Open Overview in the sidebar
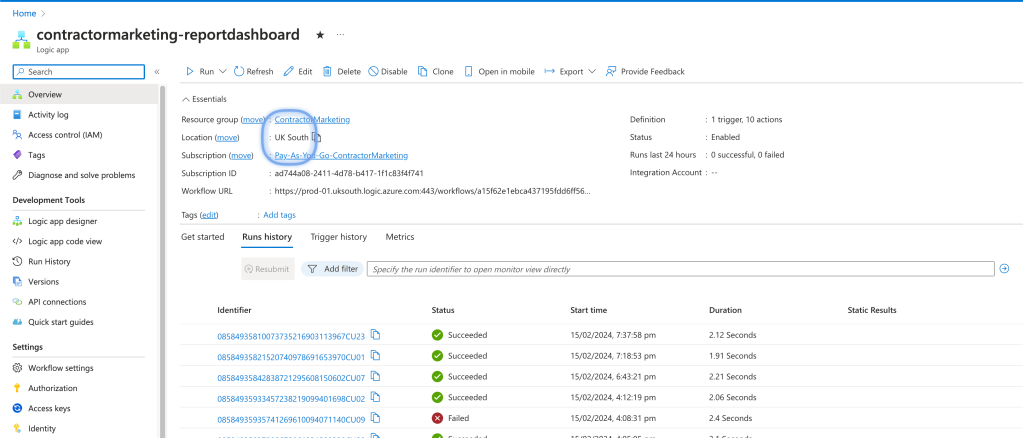The image size is (1023, 438). 79,95
